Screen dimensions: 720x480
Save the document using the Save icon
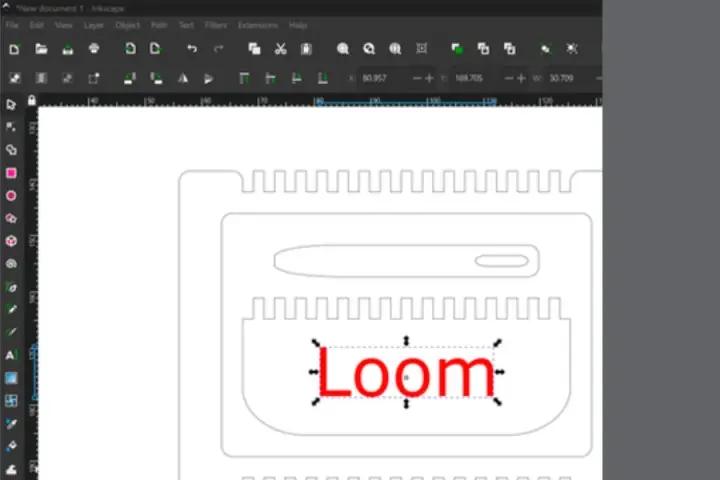point(68,49)
